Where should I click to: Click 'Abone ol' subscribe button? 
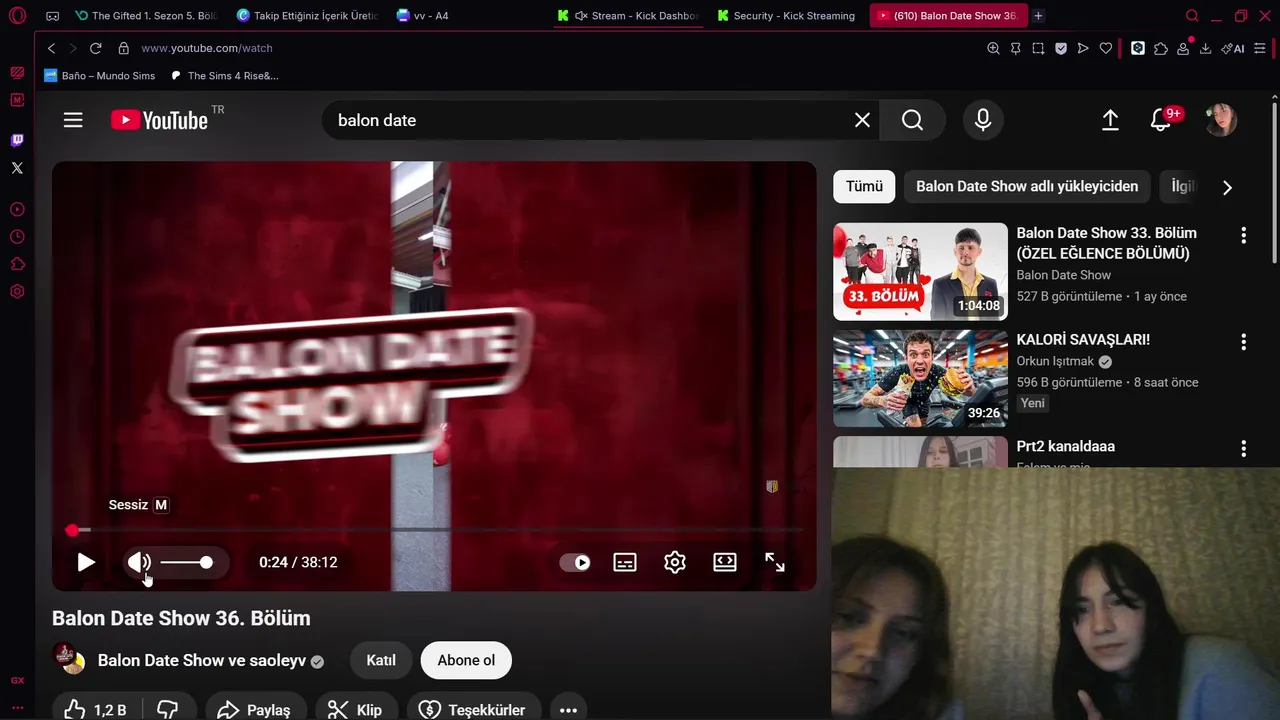click(466, 660)
